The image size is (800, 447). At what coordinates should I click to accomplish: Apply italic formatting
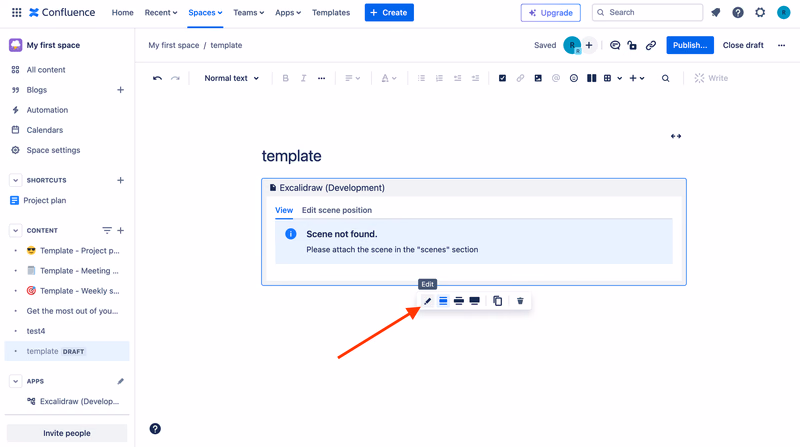[x=304, y=78]
